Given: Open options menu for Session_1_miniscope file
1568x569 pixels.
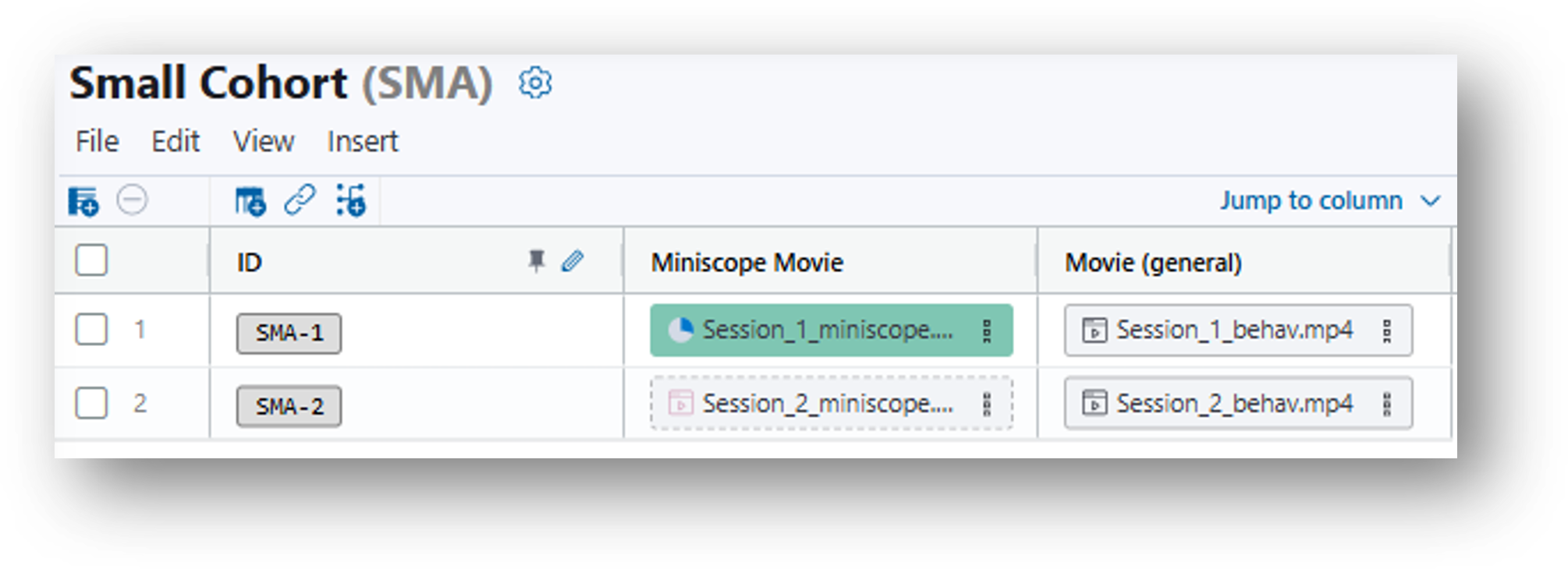Looking at the screenshot, I should (x=987, y=331).
